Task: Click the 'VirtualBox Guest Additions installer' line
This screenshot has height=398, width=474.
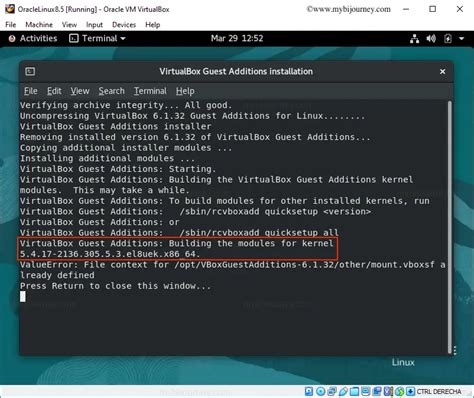Action: 115,127
